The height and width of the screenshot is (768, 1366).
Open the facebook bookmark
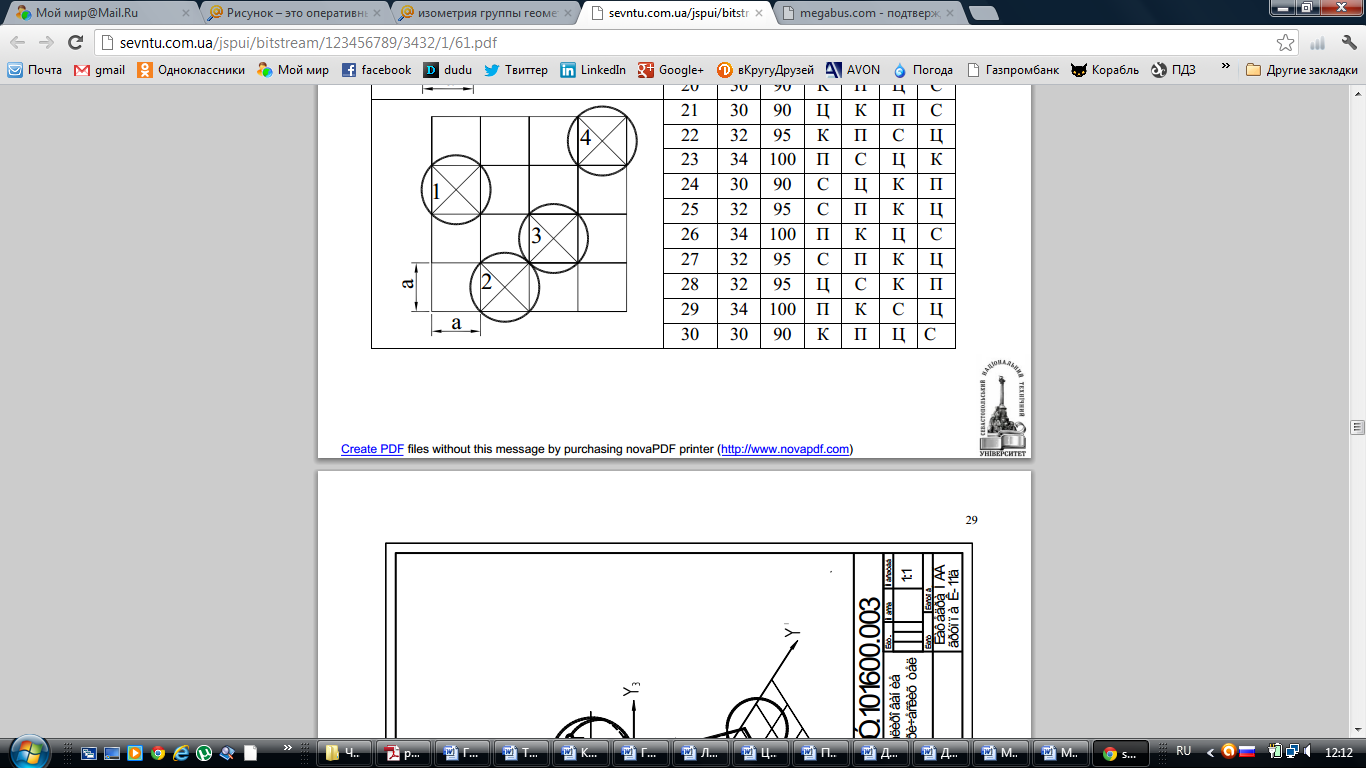[x=376, y=70]
